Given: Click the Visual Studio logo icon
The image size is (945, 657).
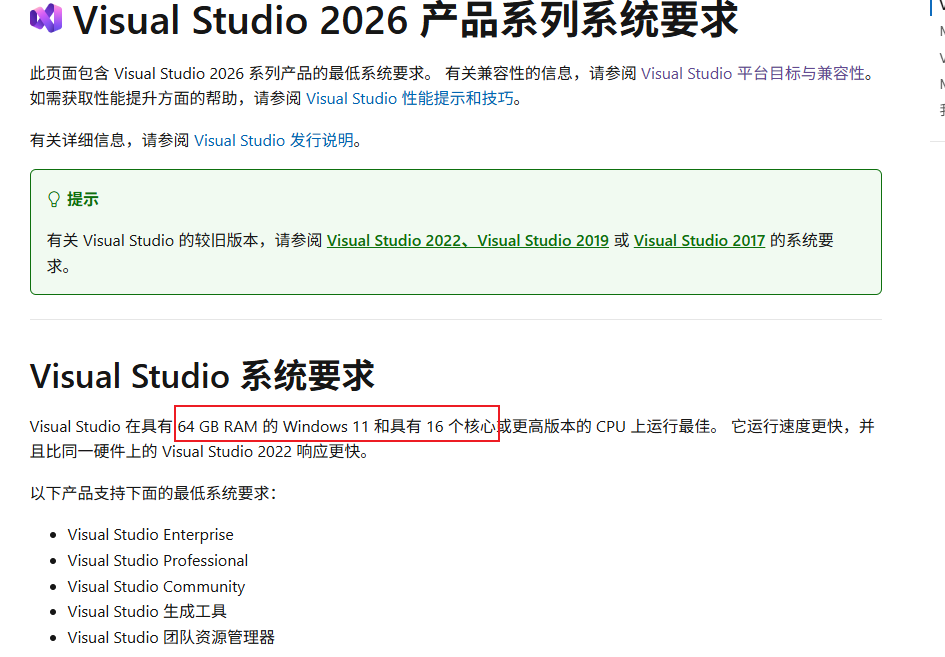Looking at the screenshot, I should coord(46,18).
